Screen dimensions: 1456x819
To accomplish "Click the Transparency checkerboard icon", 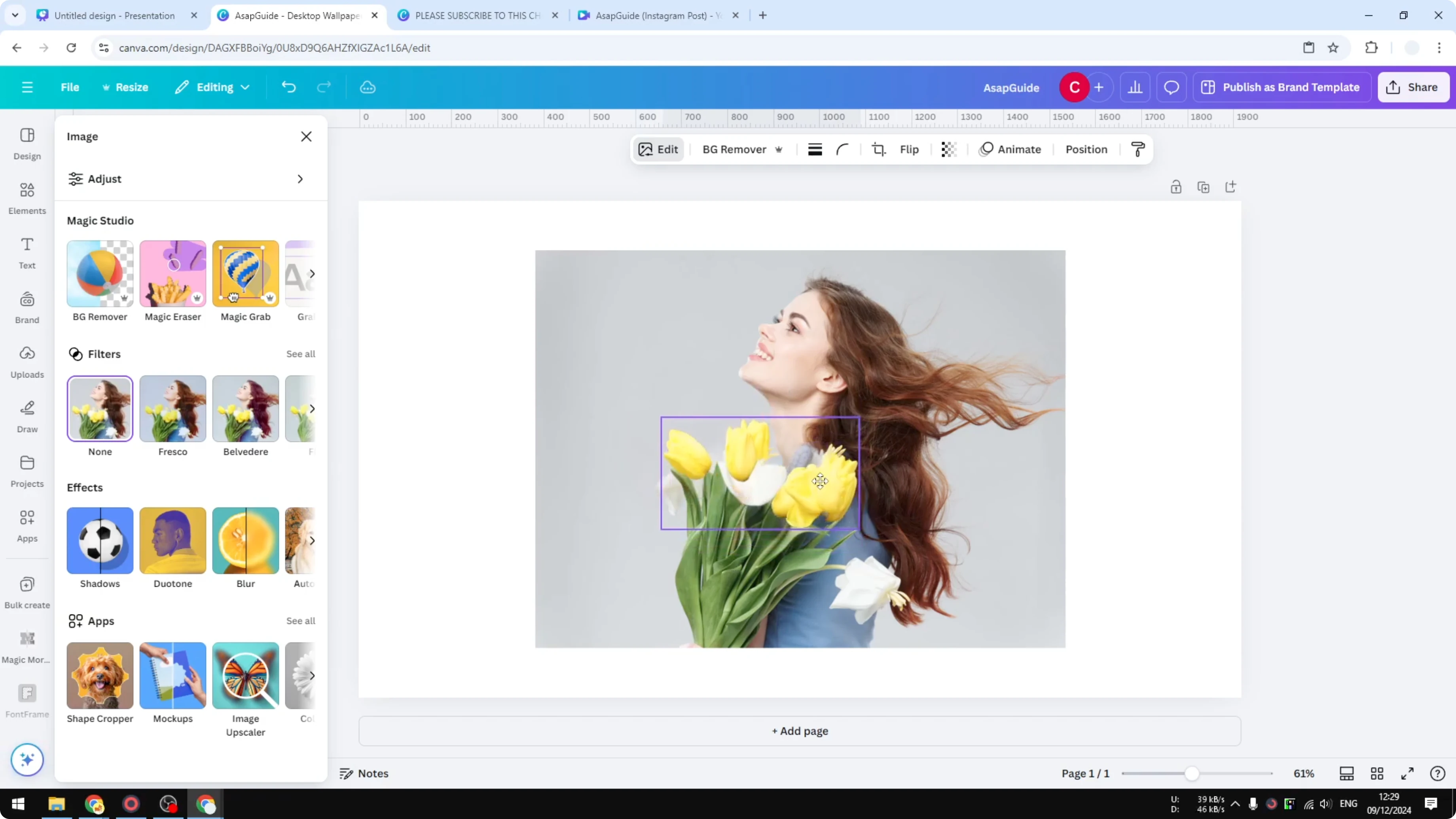I will click(948, 149).
